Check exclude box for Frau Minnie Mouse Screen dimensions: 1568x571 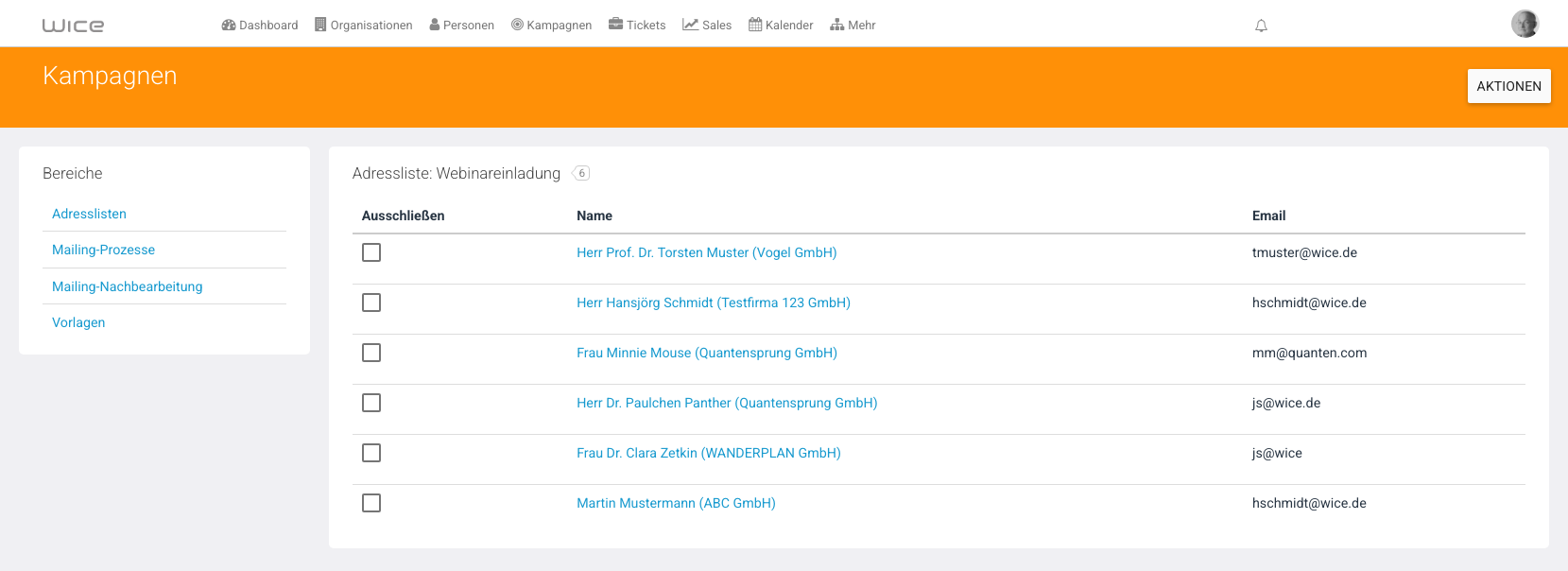[371, 353]
